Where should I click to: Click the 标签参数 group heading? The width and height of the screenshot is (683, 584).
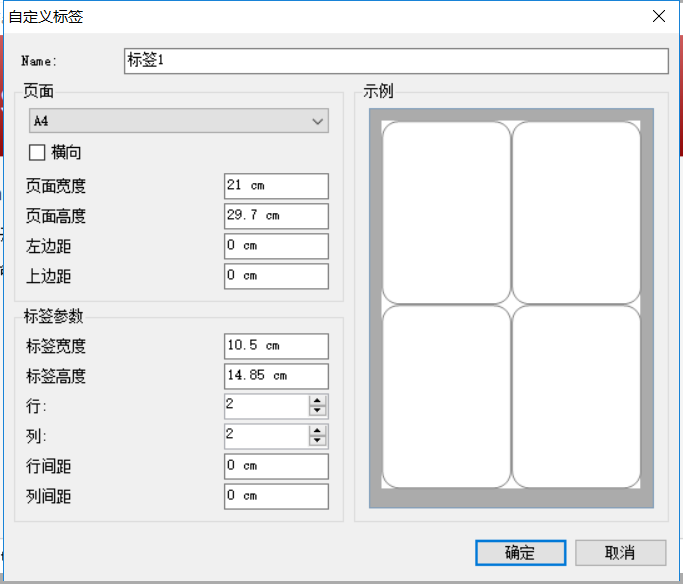coord(53,316)
